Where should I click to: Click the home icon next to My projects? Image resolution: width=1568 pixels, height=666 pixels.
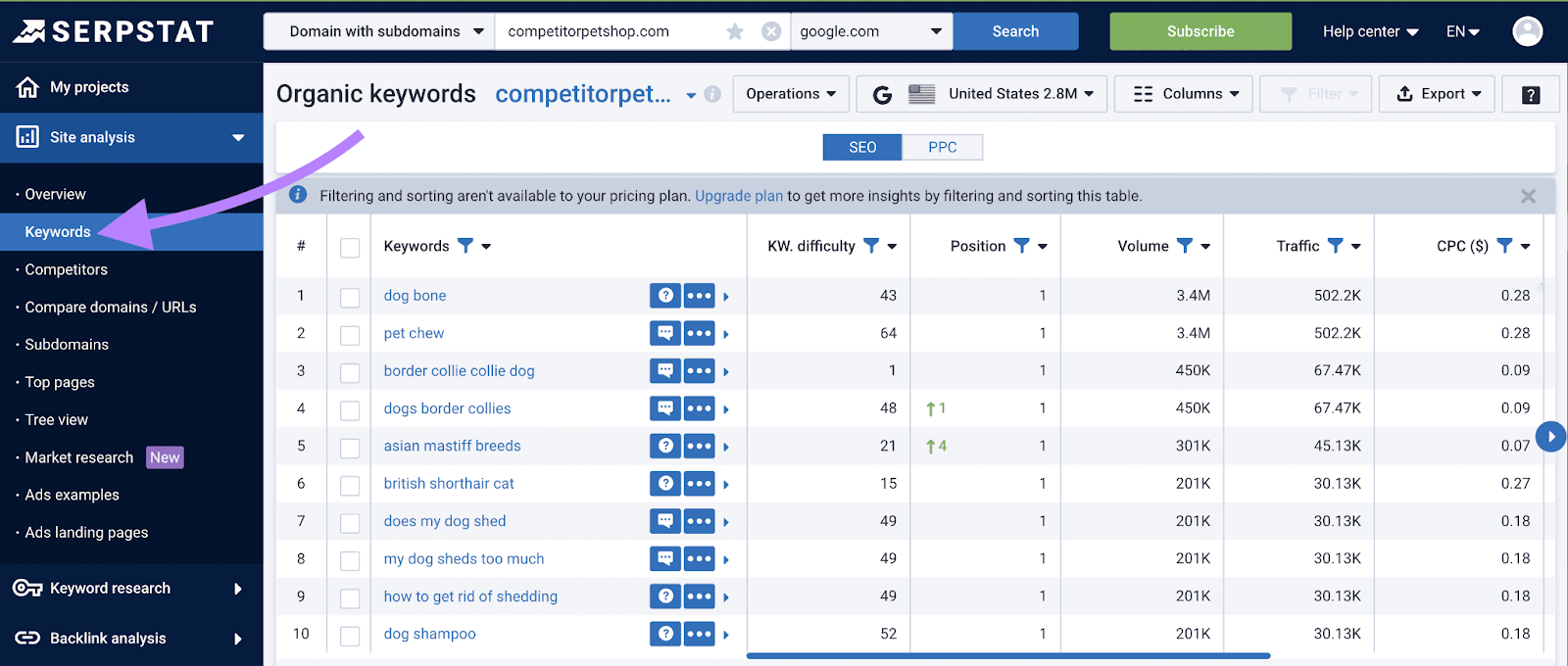(x=27, y=87)
